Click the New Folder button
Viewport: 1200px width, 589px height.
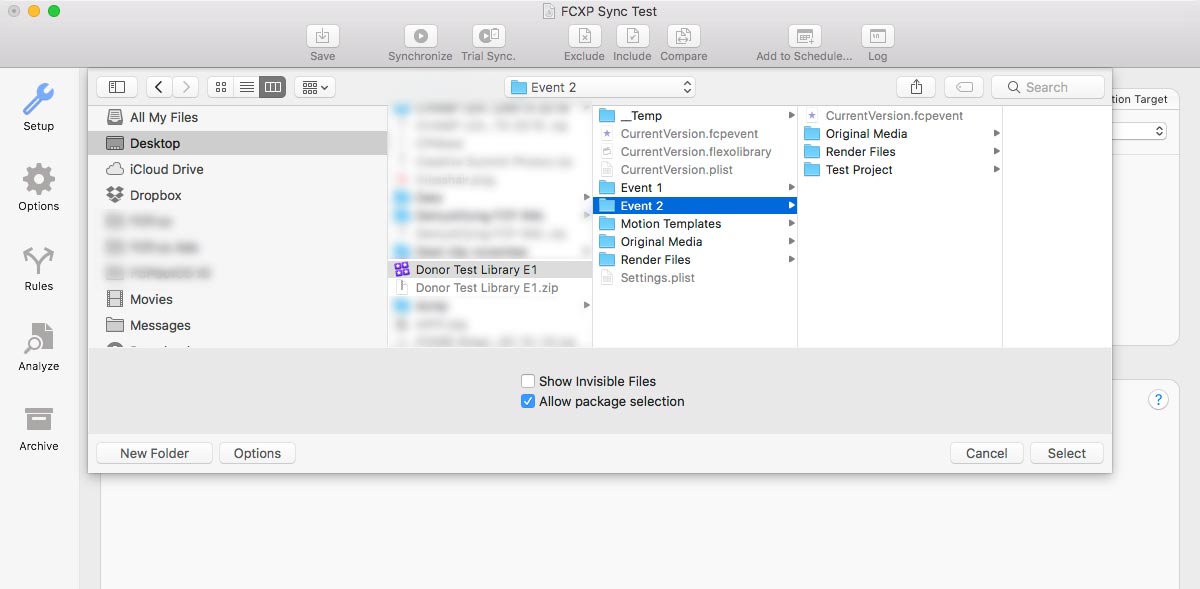154,453
